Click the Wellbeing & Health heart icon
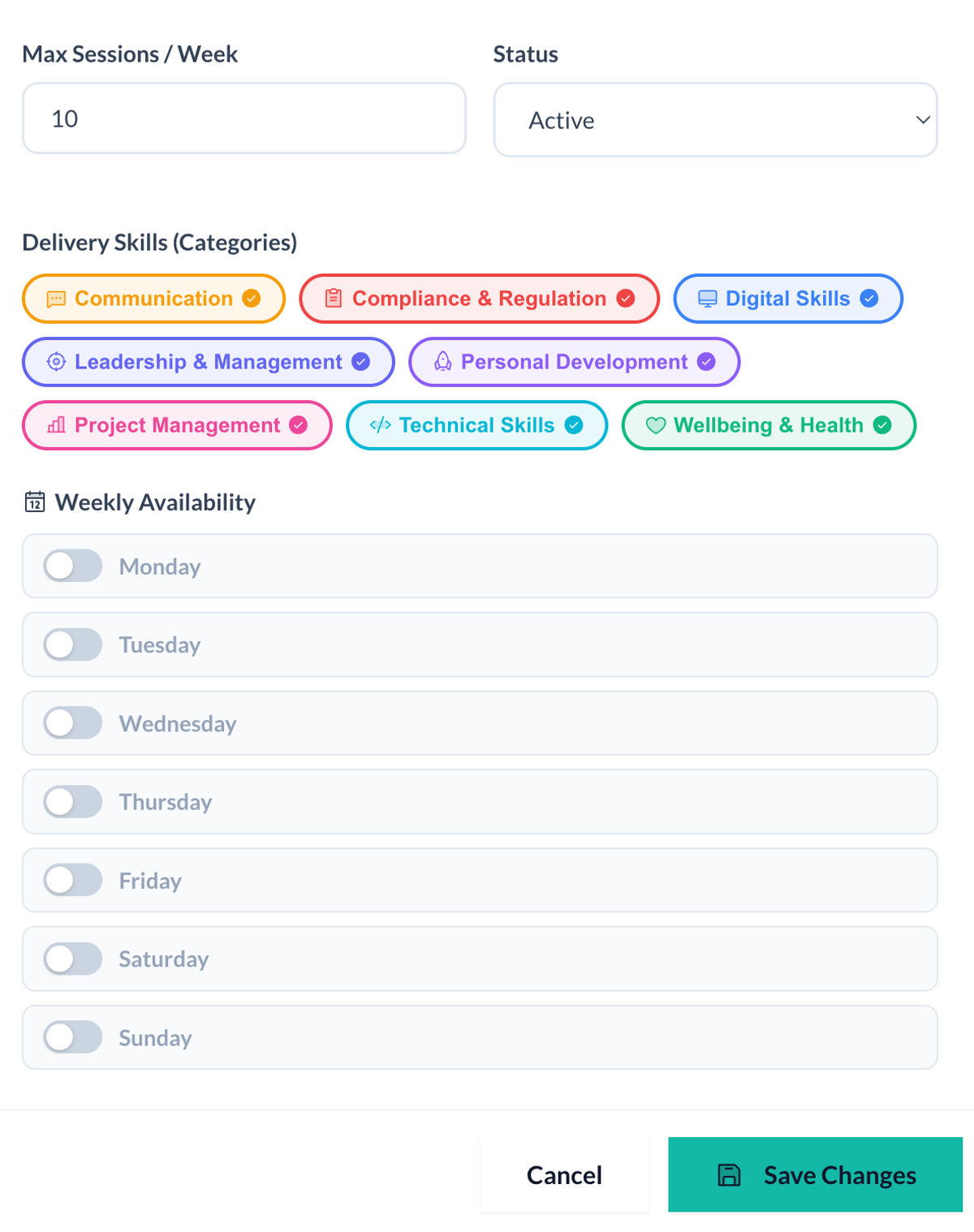Image resolution: width=974 pixels, height=1232 pixels. [x=656, y=425]
